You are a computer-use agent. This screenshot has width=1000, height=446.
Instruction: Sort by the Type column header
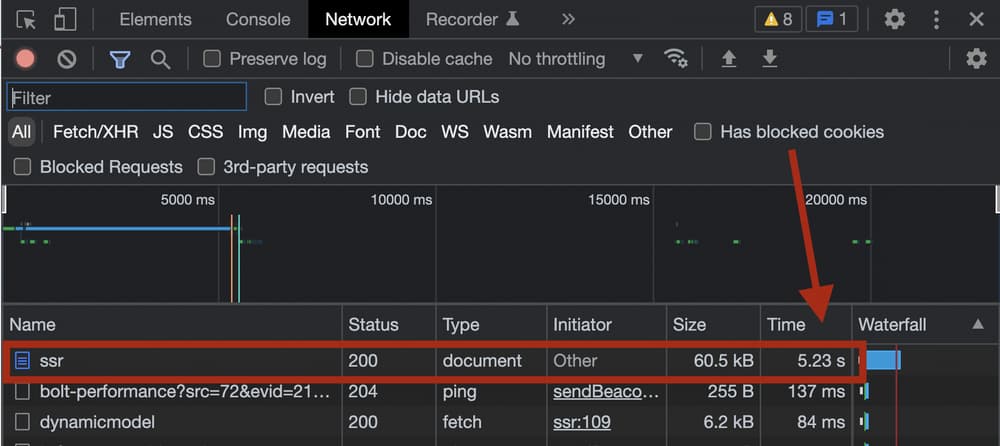[492, 325]
